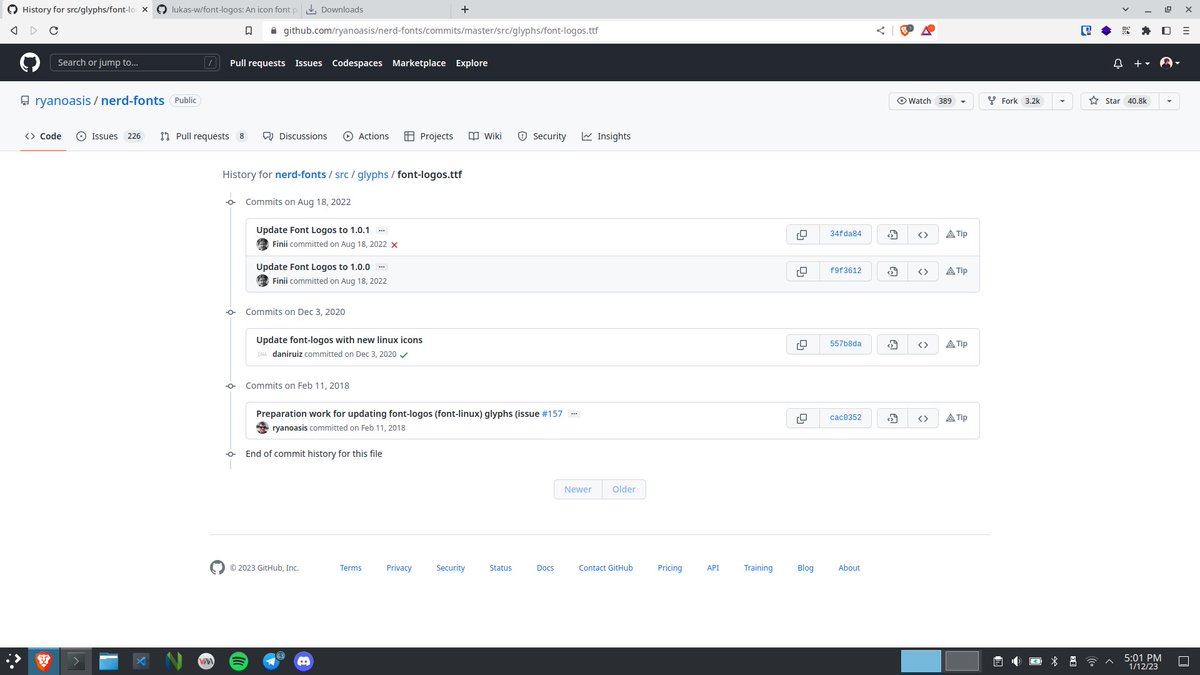Image resolution: width=1200 pixels, height=675 pixels.
Task: Open Telegram from the taskbar
Action: pyautogui.click(x=271, y=661)
